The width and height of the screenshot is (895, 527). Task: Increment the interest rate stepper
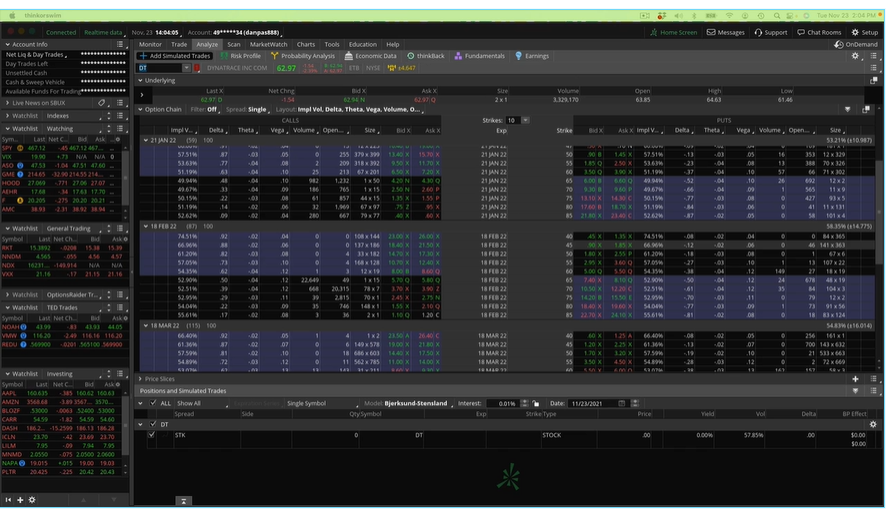click(525, 401)
